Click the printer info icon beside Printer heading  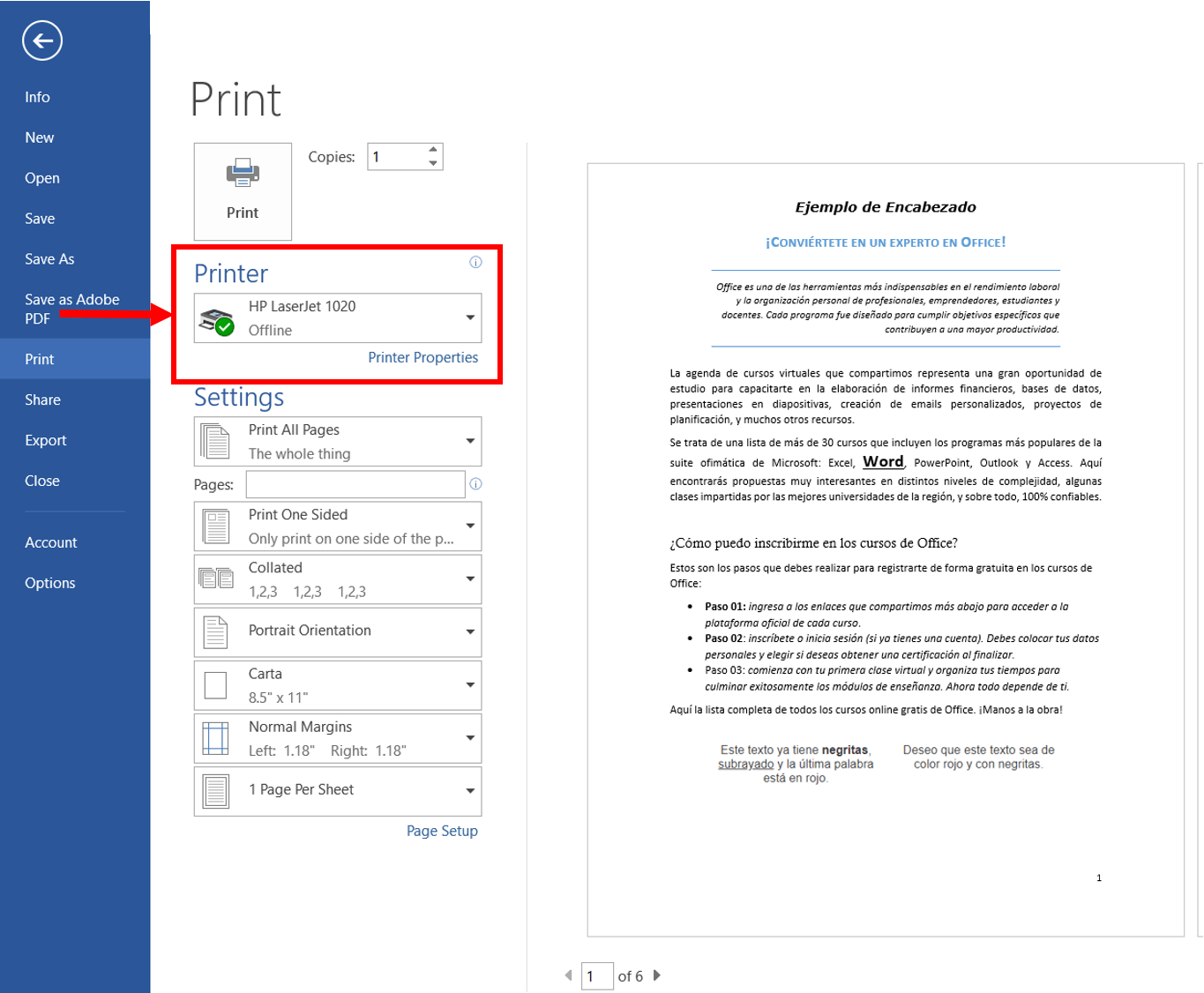(475, 262)
